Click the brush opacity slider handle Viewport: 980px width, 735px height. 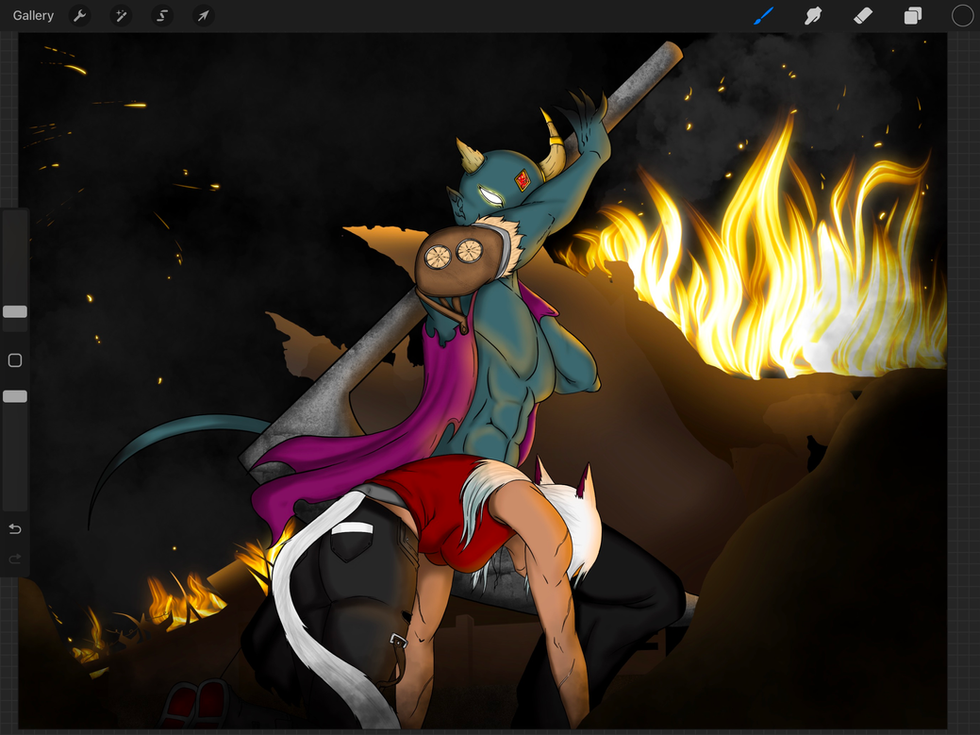[15, 396]
